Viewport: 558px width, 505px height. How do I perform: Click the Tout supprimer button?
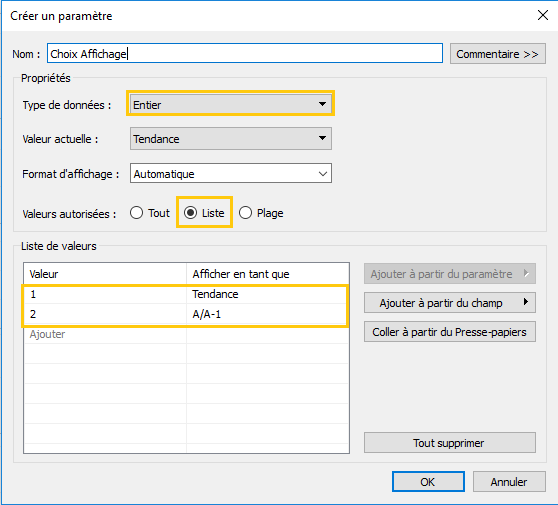click(x=449, y=443)
